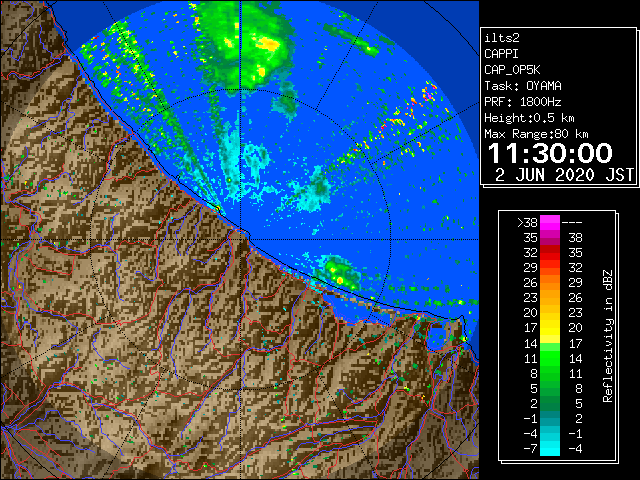This screenshot has height=480, width=640.
Task: Click the "Reflectivity in dBZ" legend title
Action: pos(608,336)
